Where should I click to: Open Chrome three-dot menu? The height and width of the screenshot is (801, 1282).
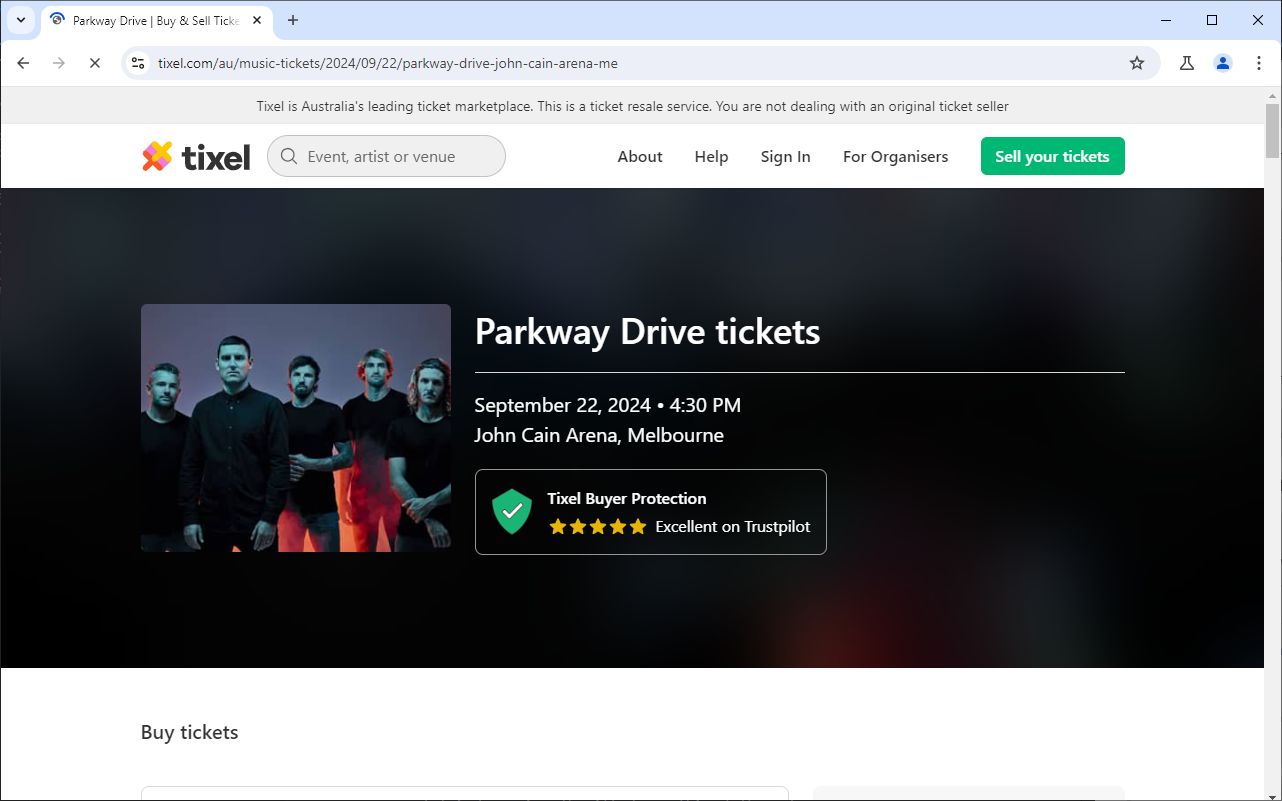pos(1259,63)
